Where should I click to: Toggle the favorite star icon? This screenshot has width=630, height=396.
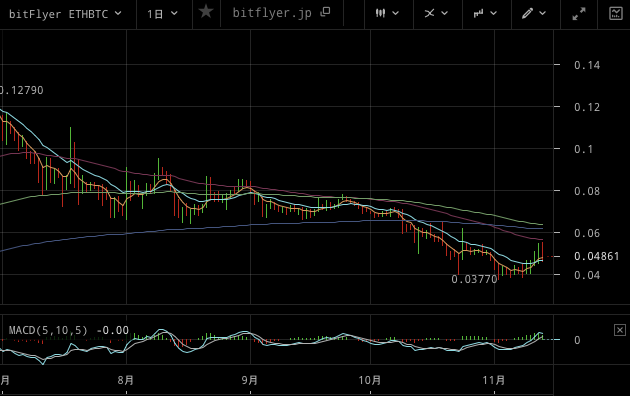tap(206, 12)
